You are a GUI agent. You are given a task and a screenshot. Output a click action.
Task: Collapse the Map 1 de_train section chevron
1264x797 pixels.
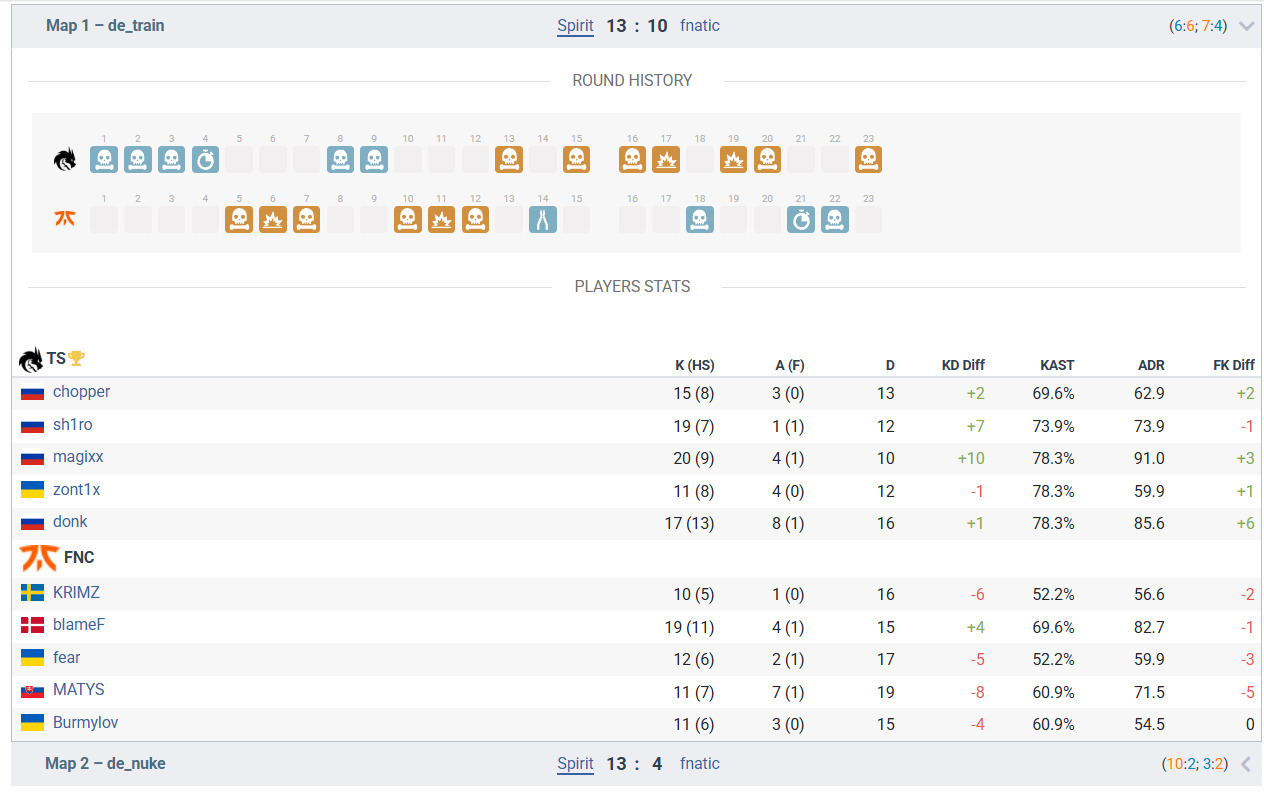coord(1246,27)
